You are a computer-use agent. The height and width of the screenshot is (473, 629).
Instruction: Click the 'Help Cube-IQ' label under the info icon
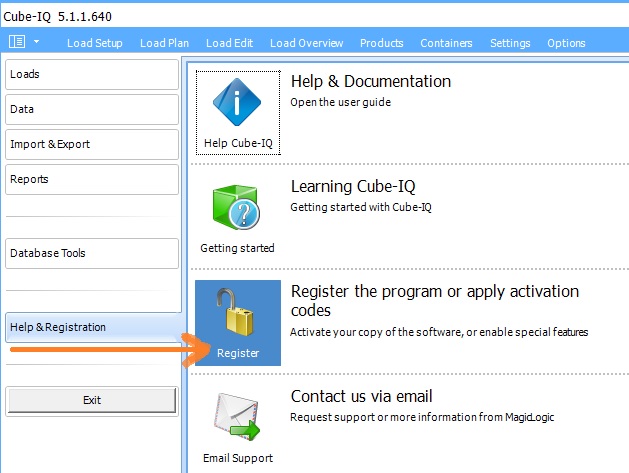pos(238,143)
